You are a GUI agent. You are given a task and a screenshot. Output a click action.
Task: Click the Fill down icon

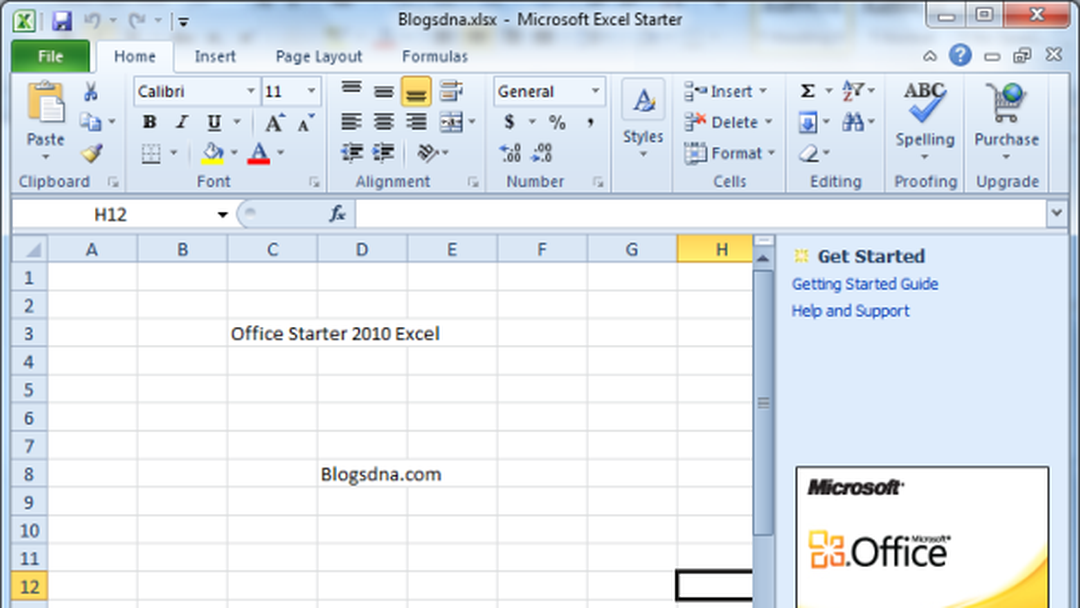tap(808, 123)
